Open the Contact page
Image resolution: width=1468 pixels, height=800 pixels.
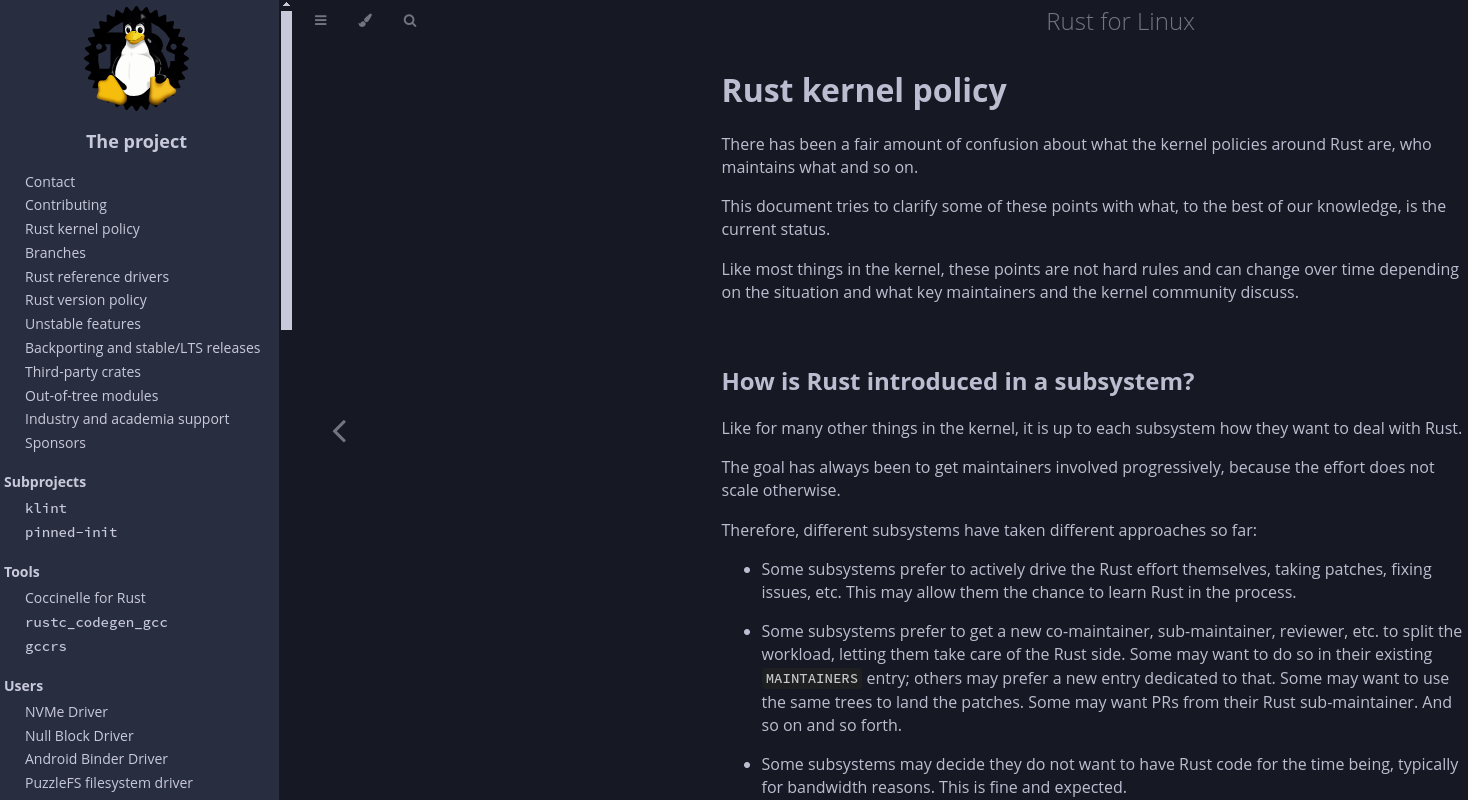pos(49,181)
